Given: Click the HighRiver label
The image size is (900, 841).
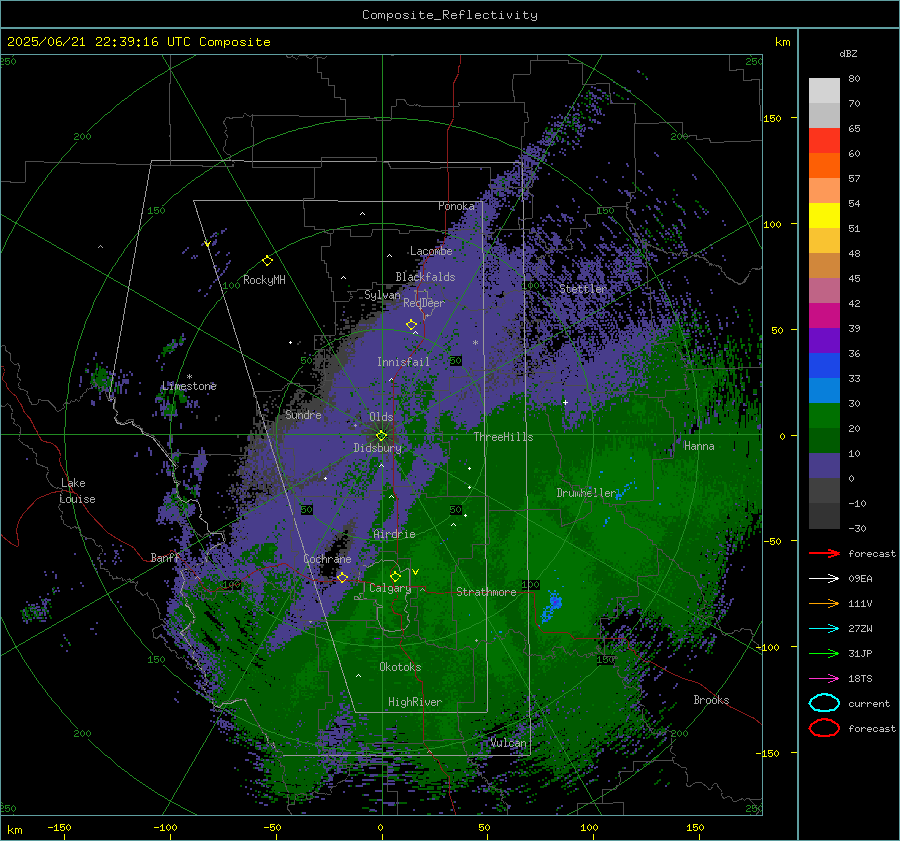Looking at the screenshot, I should [415, 702].
